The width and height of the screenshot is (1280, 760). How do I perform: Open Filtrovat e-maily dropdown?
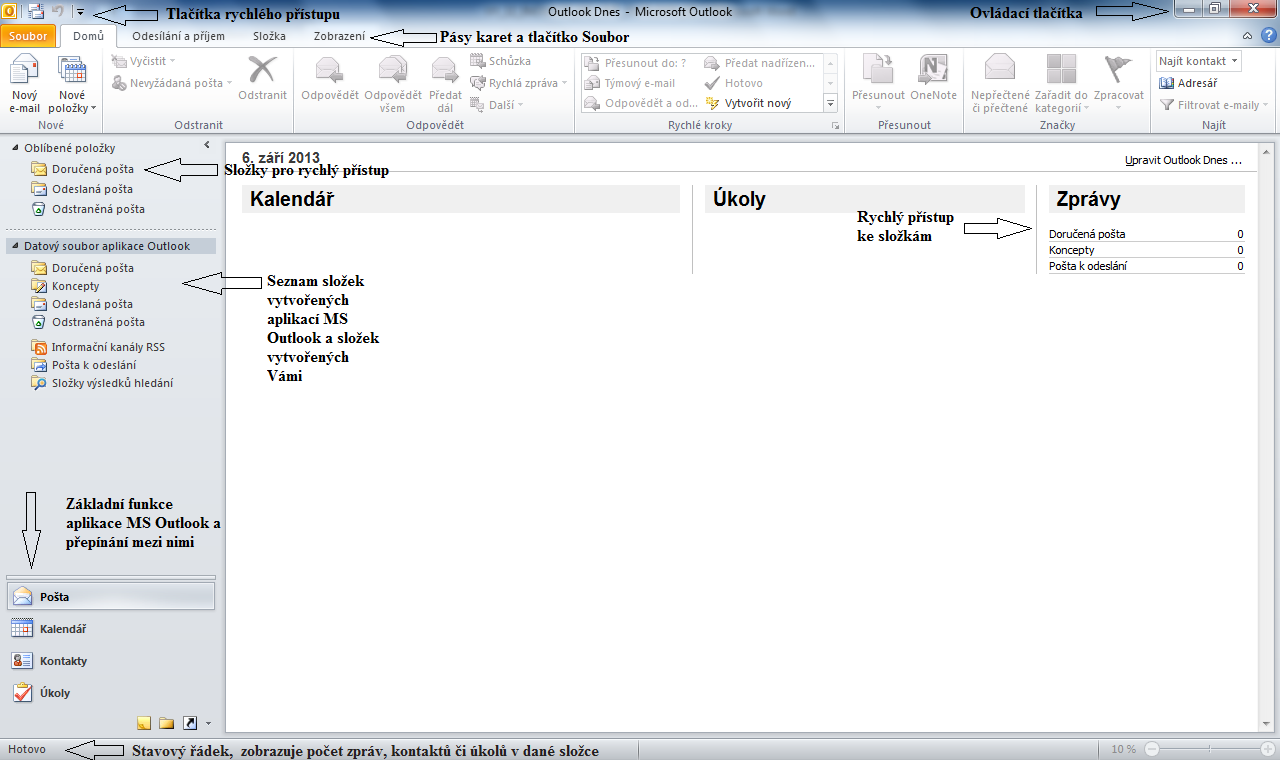point(1213,104)
